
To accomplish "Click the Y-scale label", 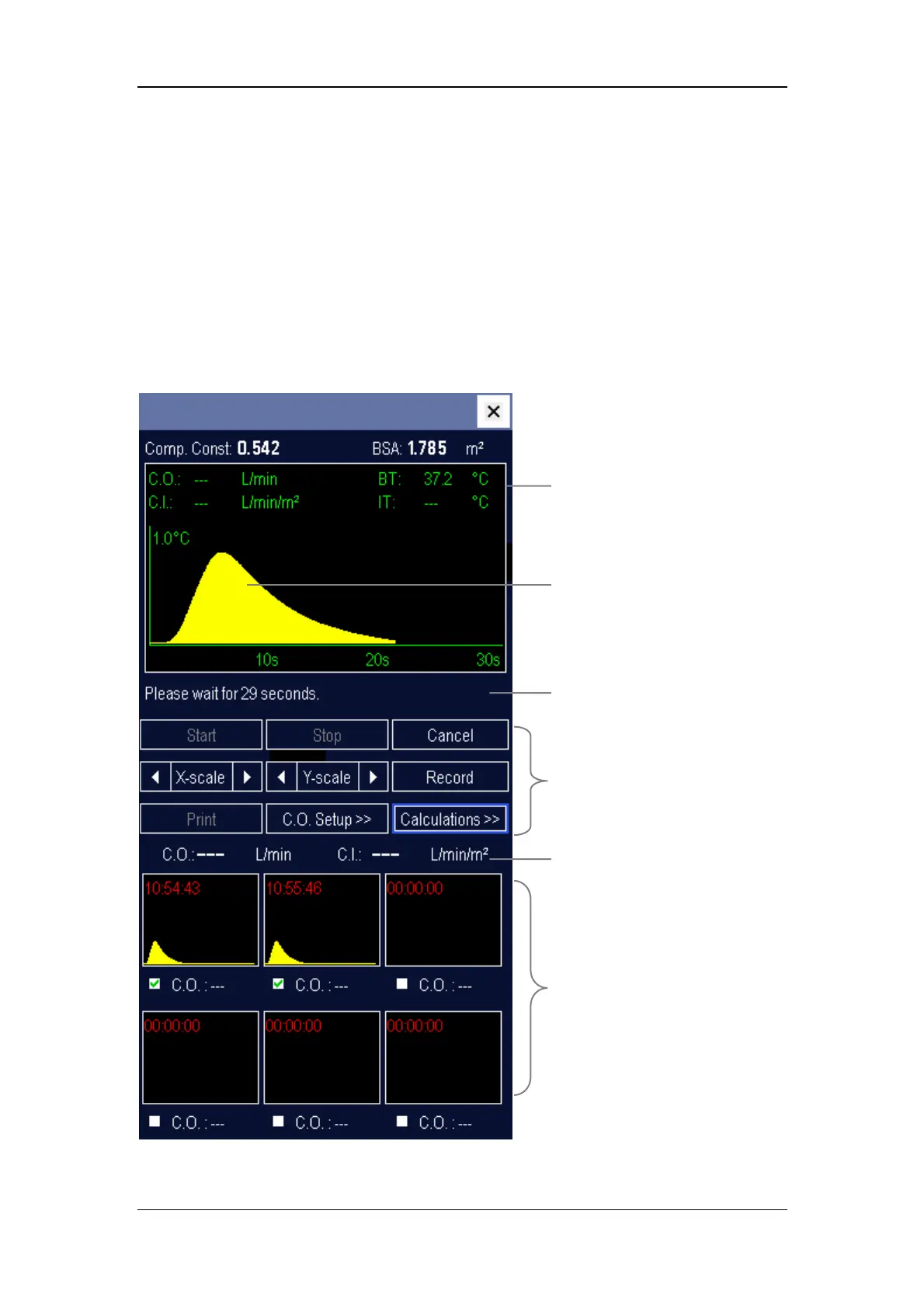I will tap(327, 777).
